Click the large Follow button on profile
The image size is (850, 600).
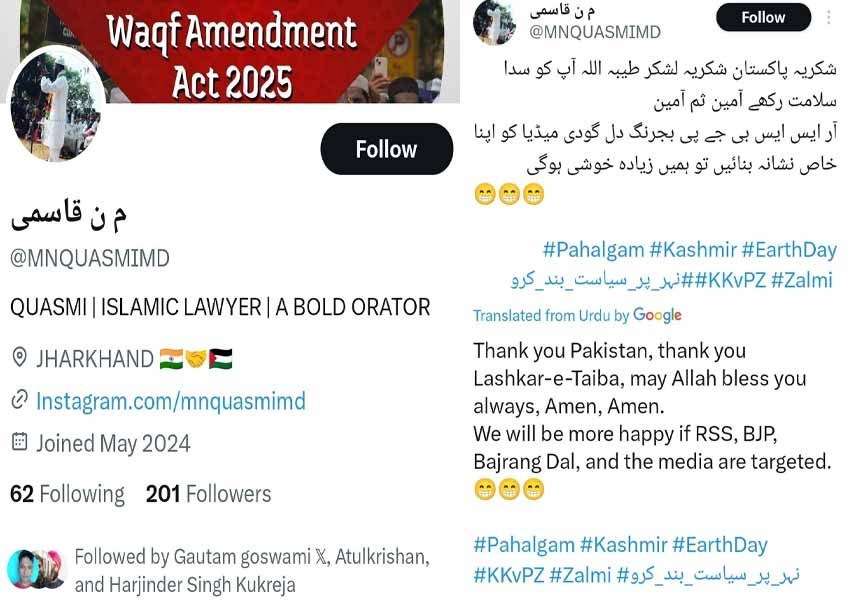(387, 149)
